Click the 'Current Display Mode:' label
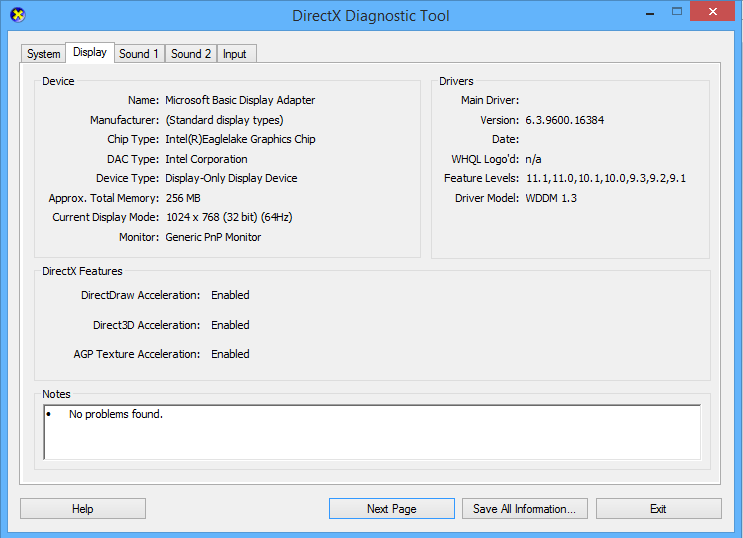Image resolution: width=743 pixels, height=538 pixels. 106,217
